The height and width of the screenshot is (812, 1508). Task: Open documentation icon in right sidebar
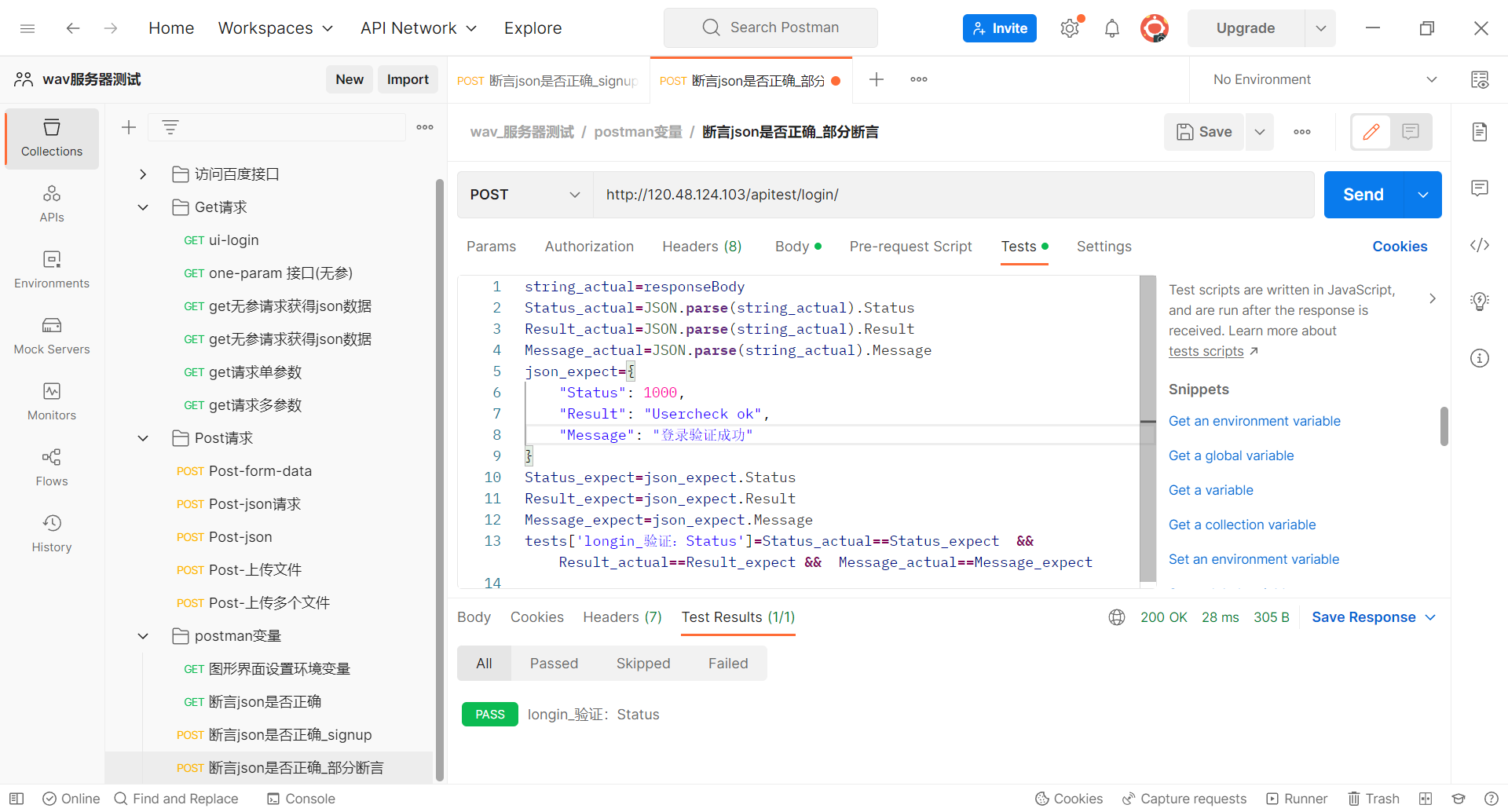pos(1480,132)
